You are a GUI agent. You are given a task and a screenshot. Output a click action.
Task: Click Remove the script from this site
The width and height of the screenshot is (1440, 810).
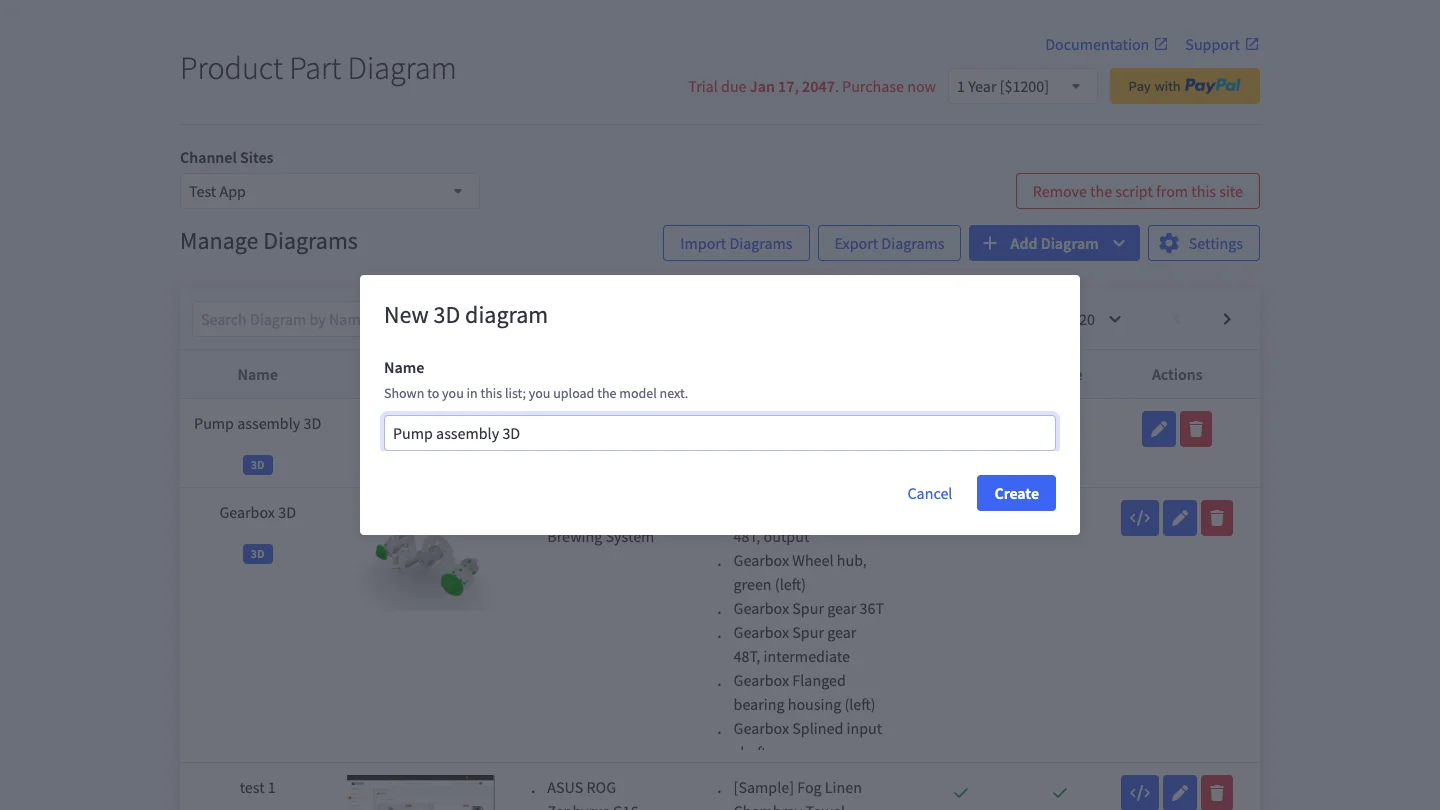pos(1138,191)
